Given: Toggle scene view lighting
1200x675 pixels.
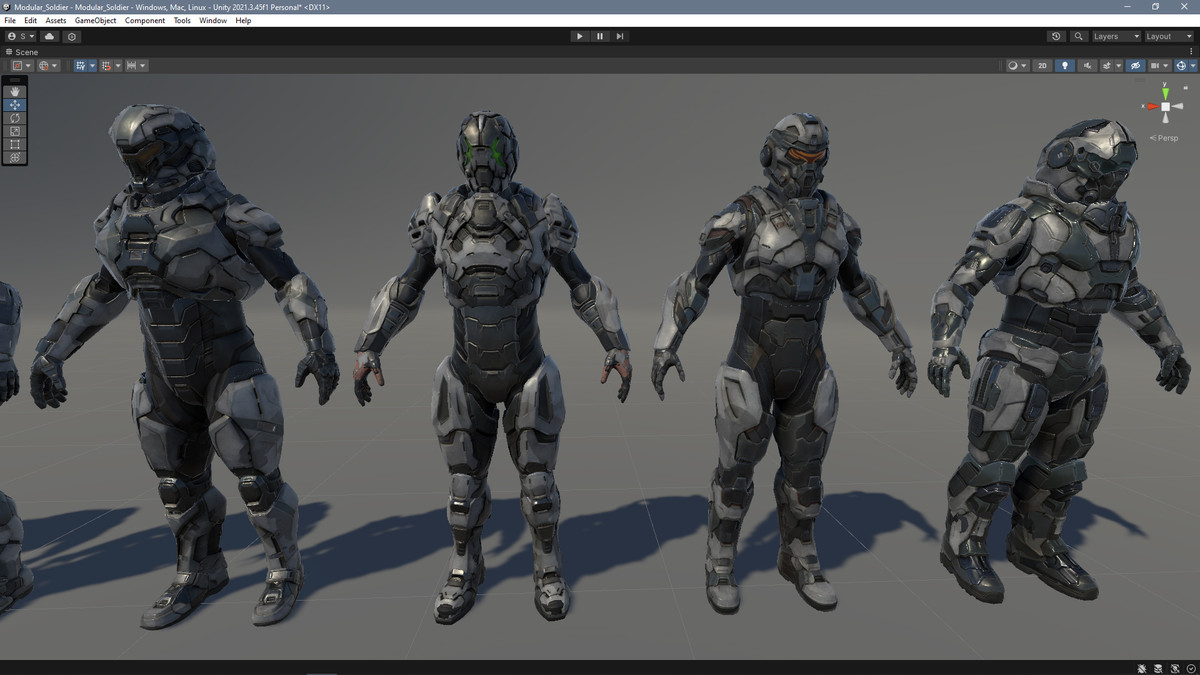Looking at the screenshot, I should point(1064,65).
